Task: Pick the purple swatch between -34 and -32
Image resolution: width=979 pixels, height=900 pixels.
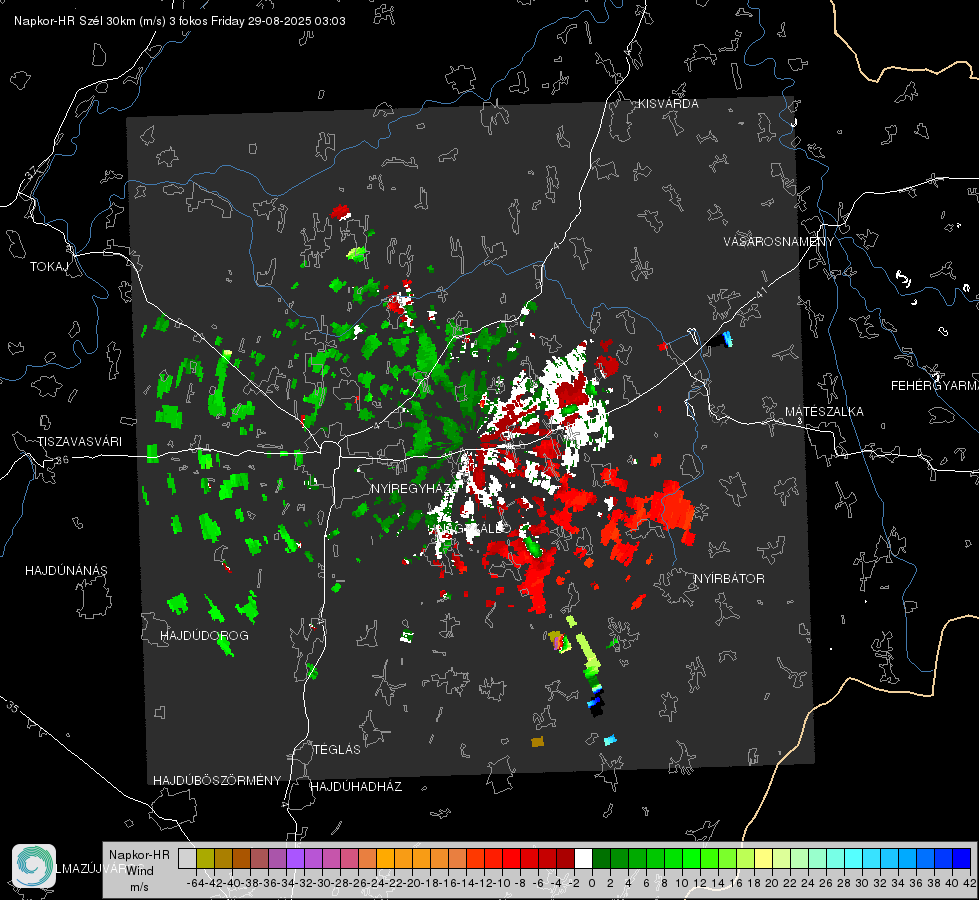Action: click(x=295, y=858)
